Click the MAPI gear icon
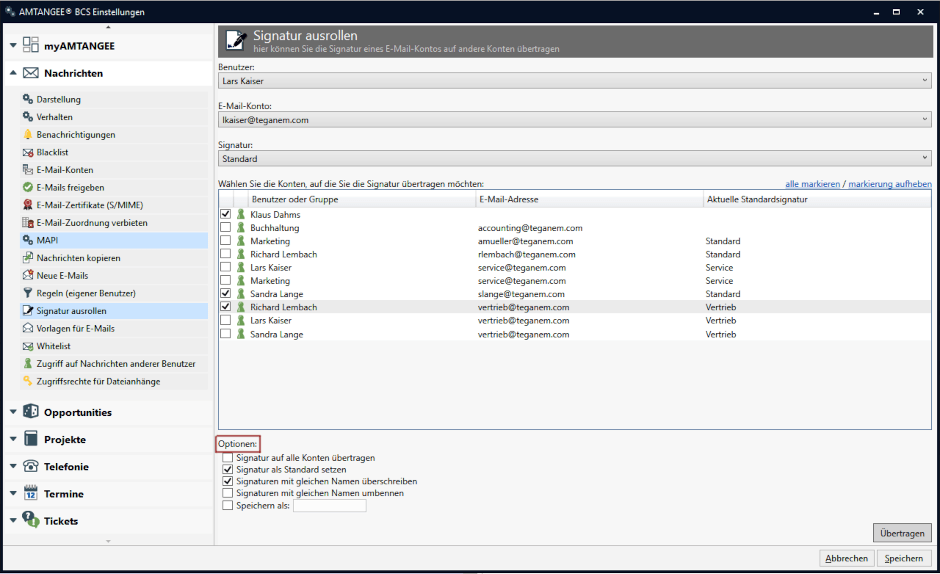 (x=28, y=240)
